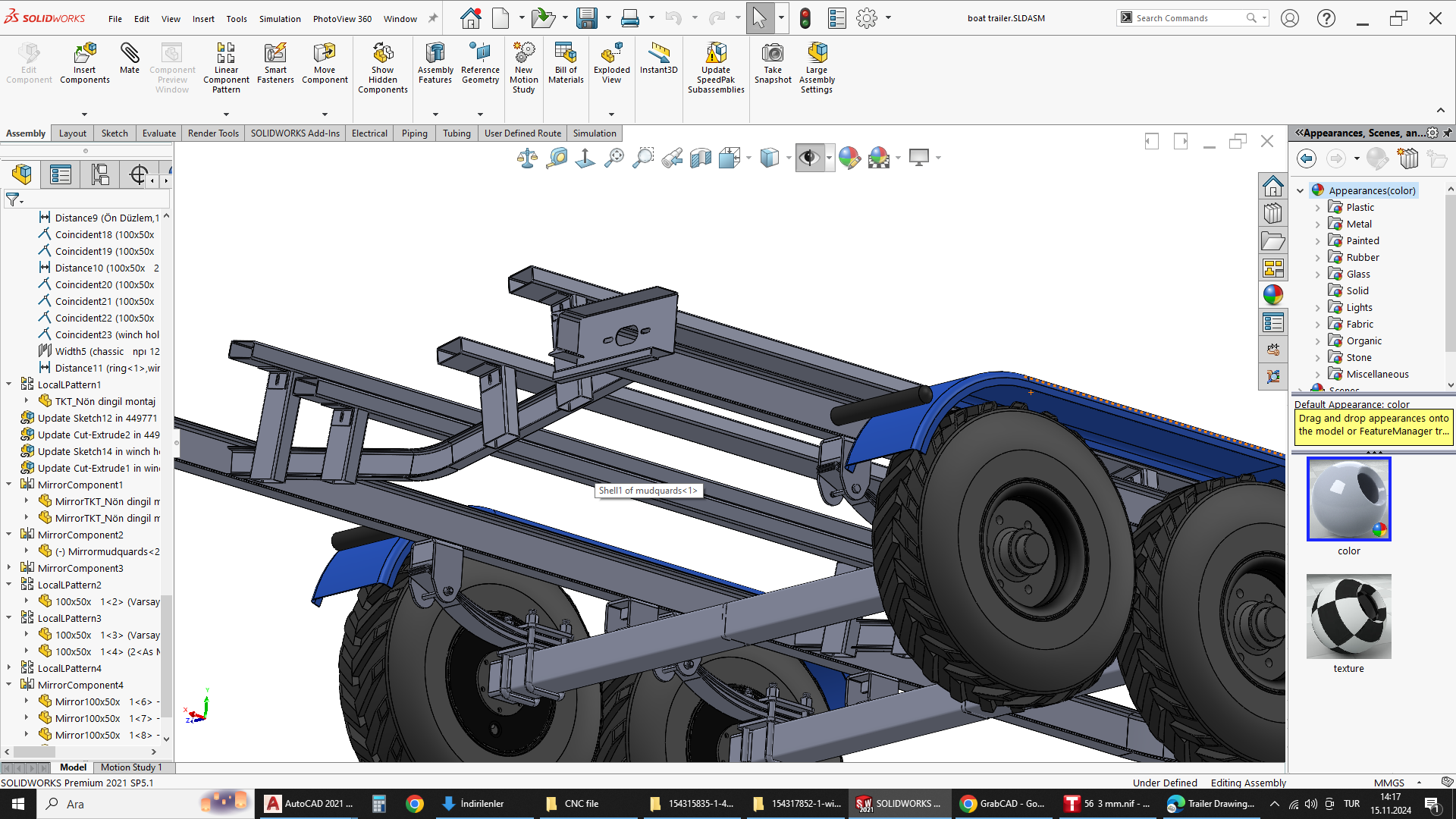This screenshot has width=1456, height=819.
Task: Select the color appearance swatch
Action: [x=1348, y=499]
